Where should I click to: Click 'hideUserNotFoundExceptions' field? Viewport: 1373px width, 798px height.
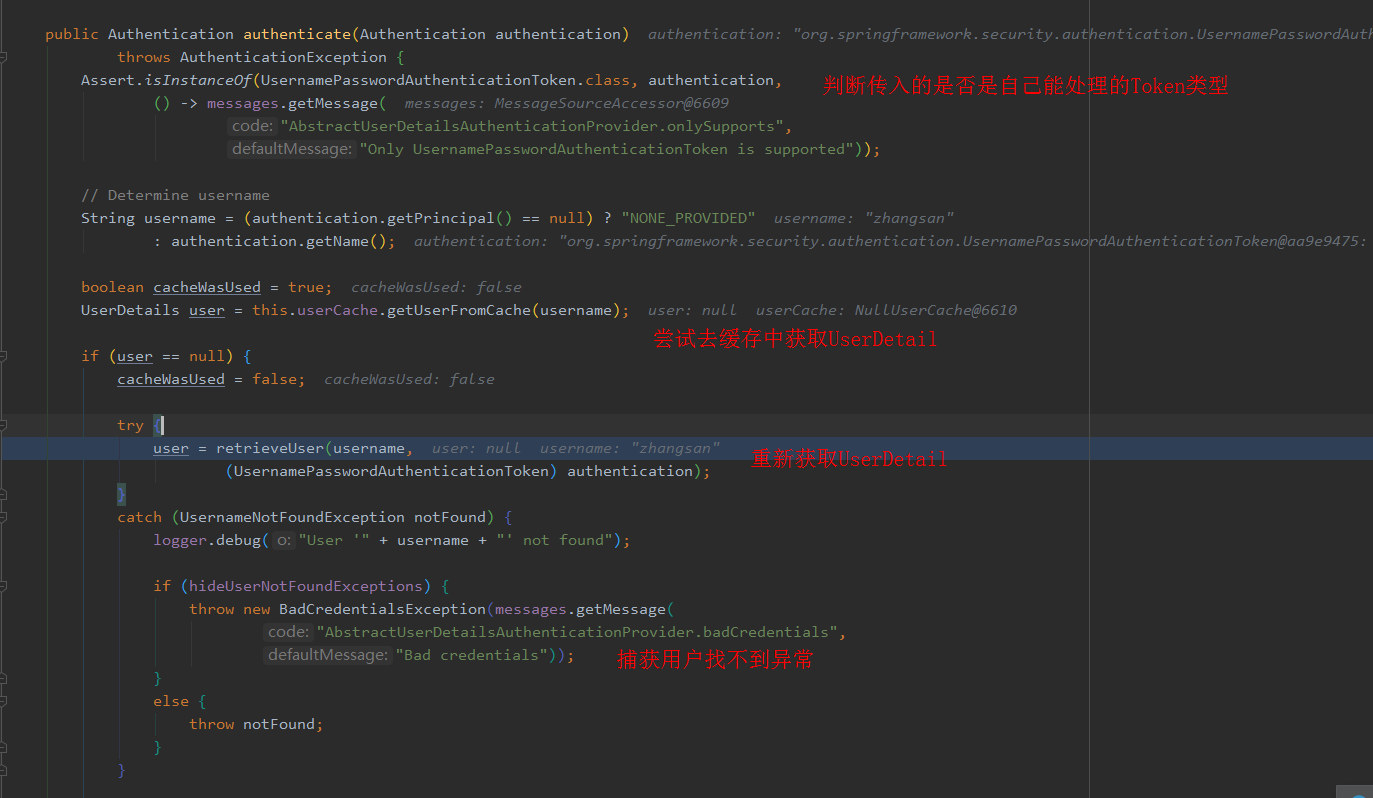pyautogui.click(x=306, y=586)
